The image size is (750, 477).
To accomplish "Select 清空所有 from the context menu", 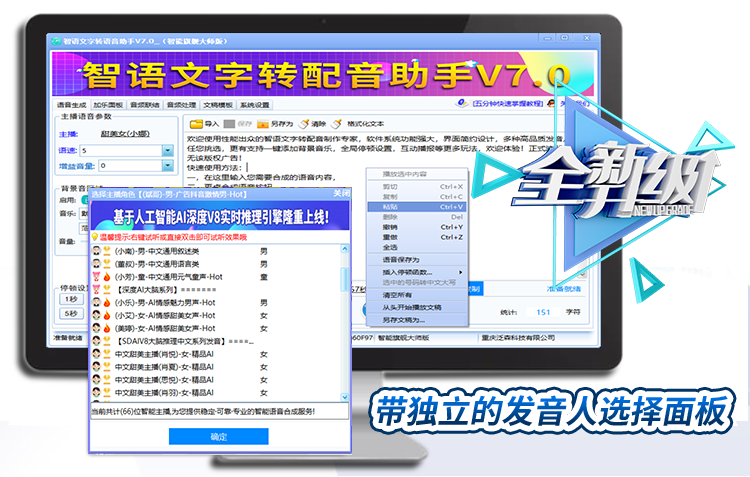I will click(x=418, y=295).
